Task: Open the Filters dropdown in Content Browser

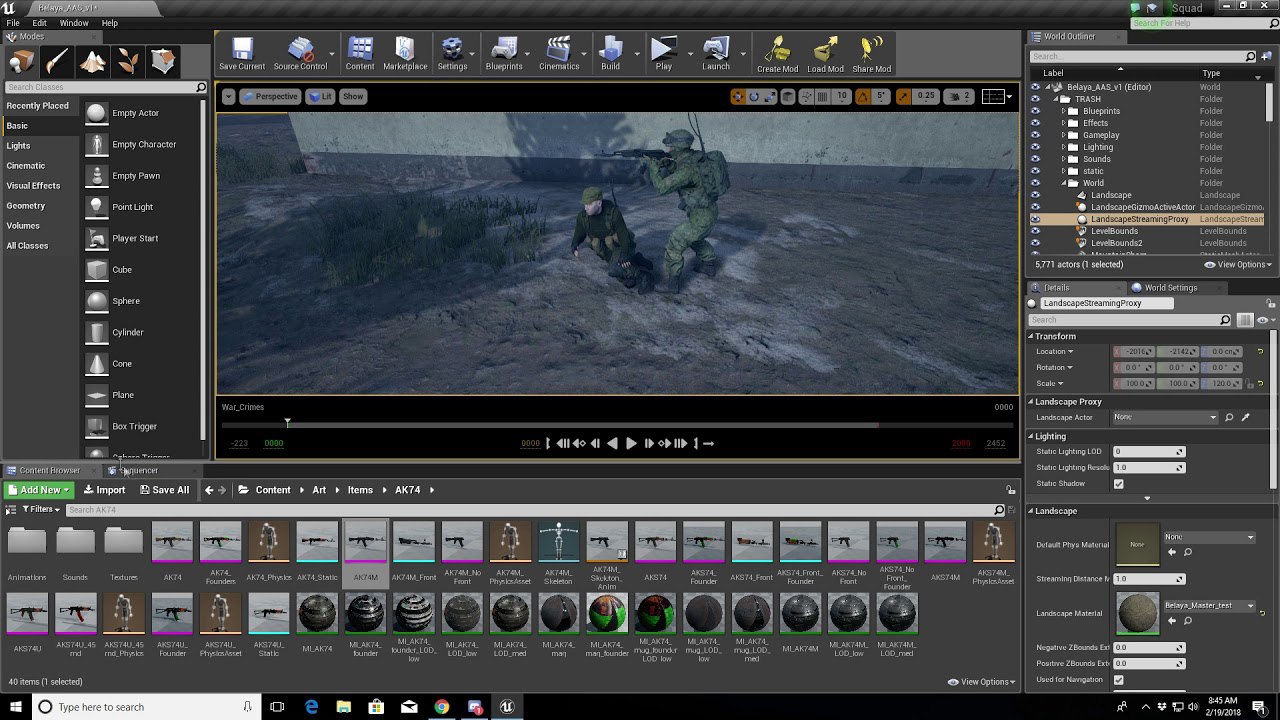Action: click(x=41, y=509)
